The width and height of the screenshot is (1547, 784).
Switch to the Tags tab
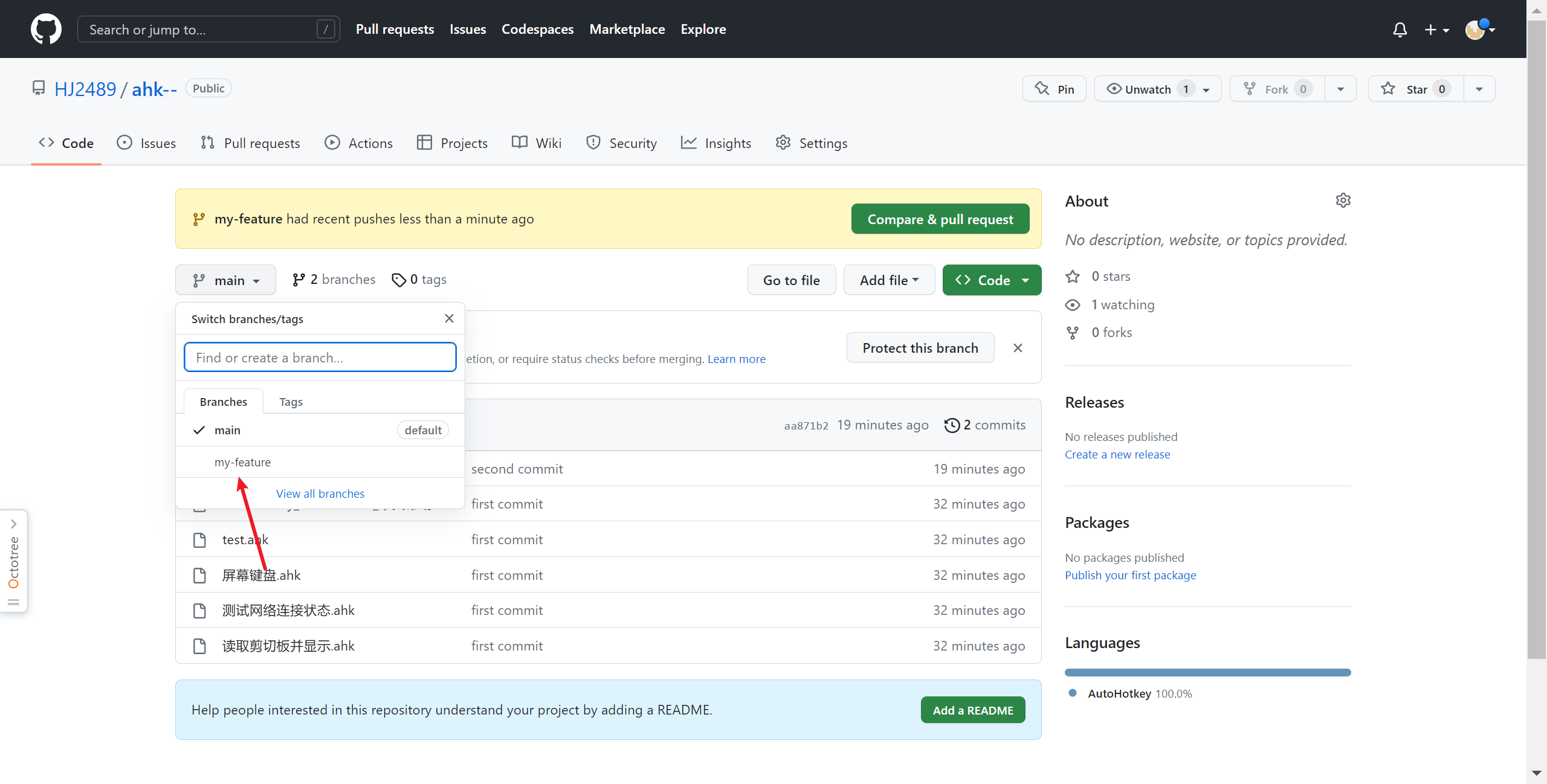click(291, 402)
